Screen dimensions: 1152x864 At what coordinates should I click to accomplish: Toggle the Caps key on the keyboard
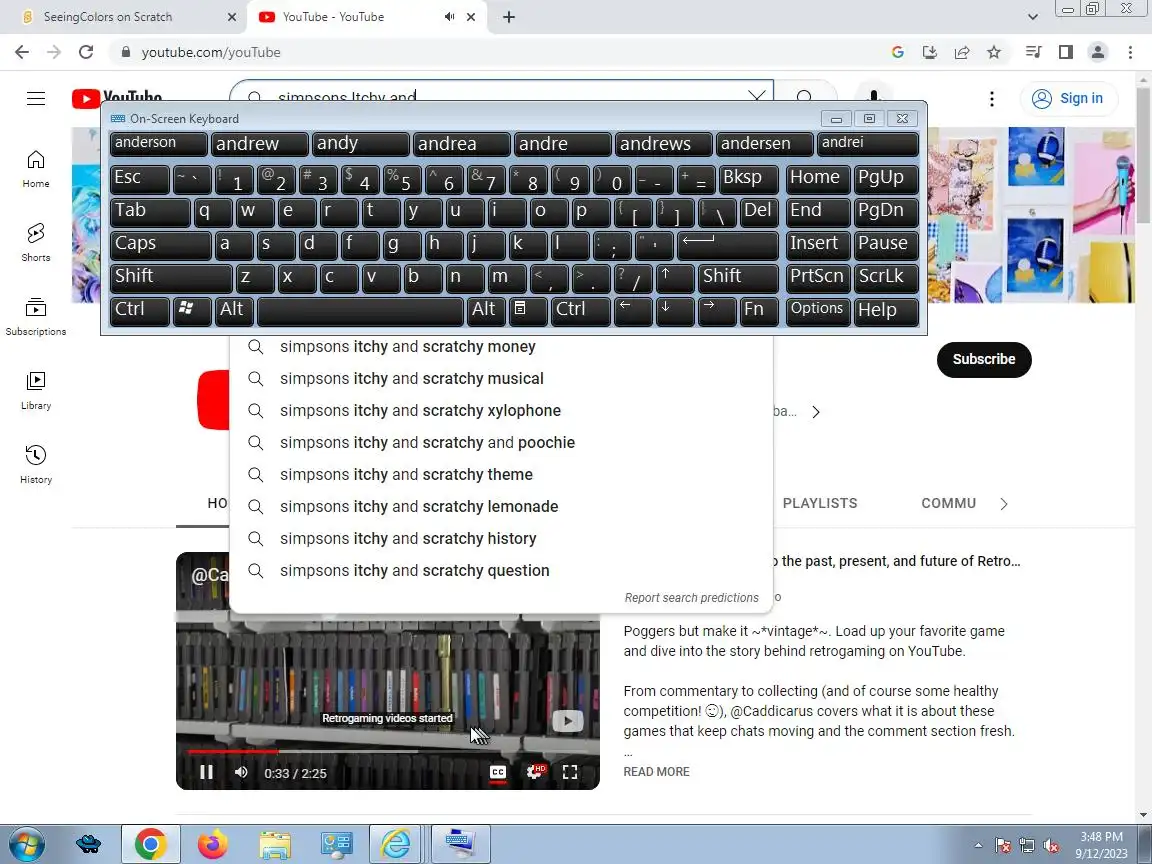tap(160, 245)
